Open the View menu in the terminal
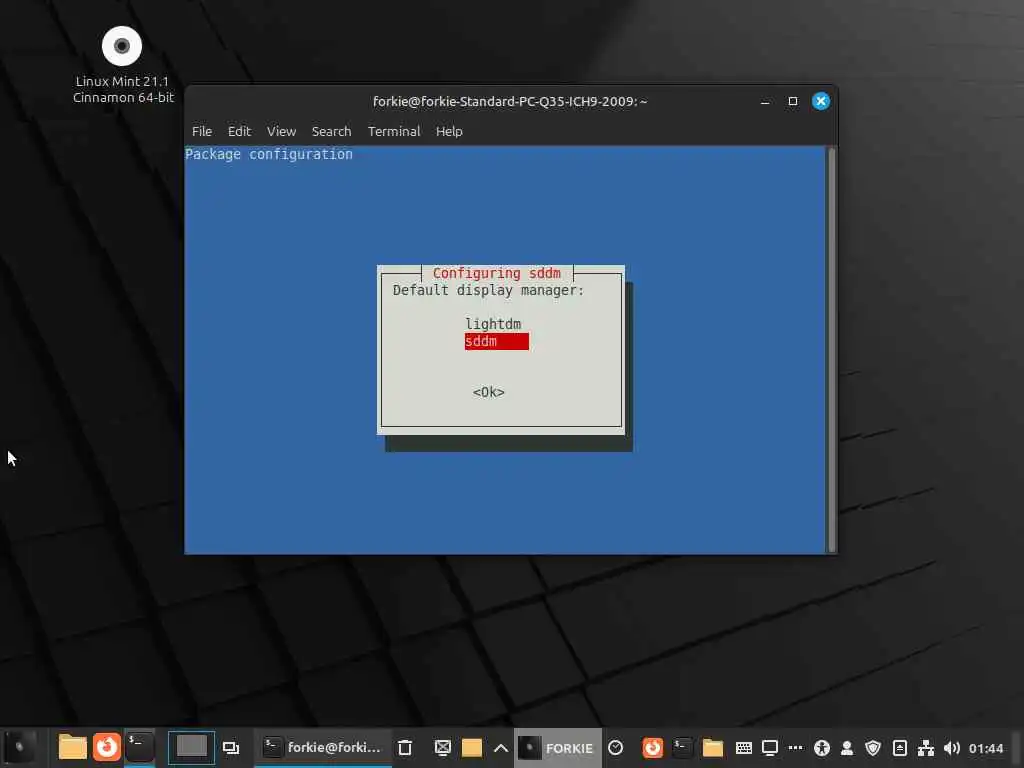This screenshot has width=1024, height=768. [281, 131]
